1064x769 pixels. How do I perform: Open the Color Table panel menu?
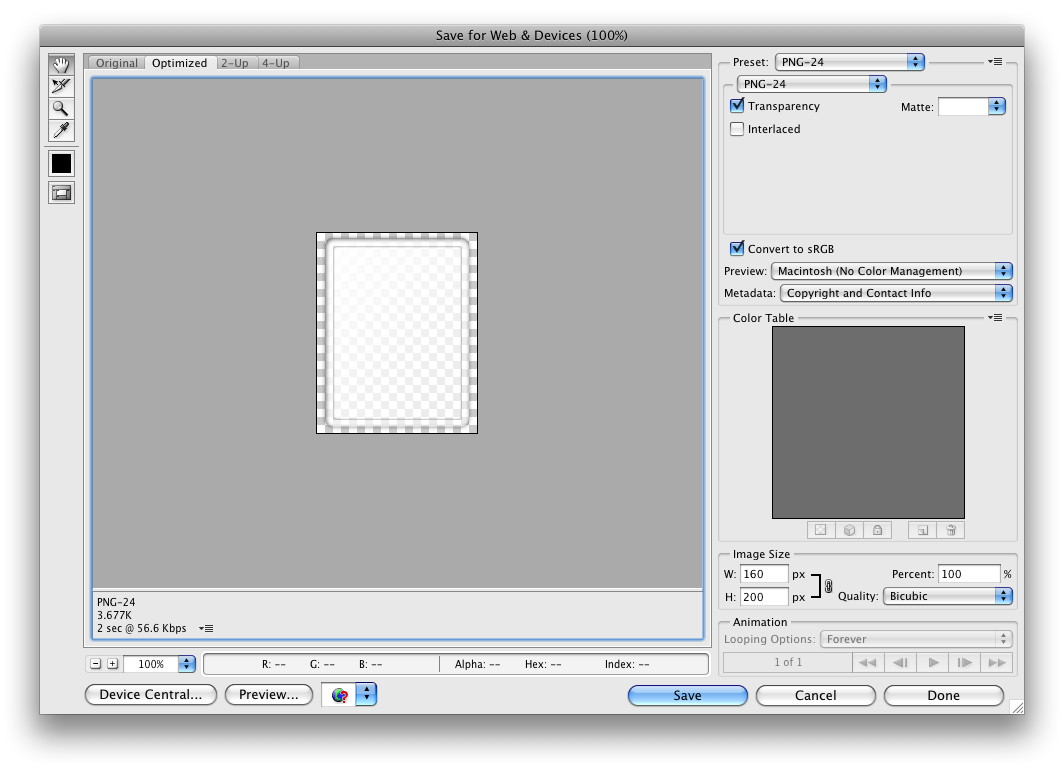click(995, 318)
